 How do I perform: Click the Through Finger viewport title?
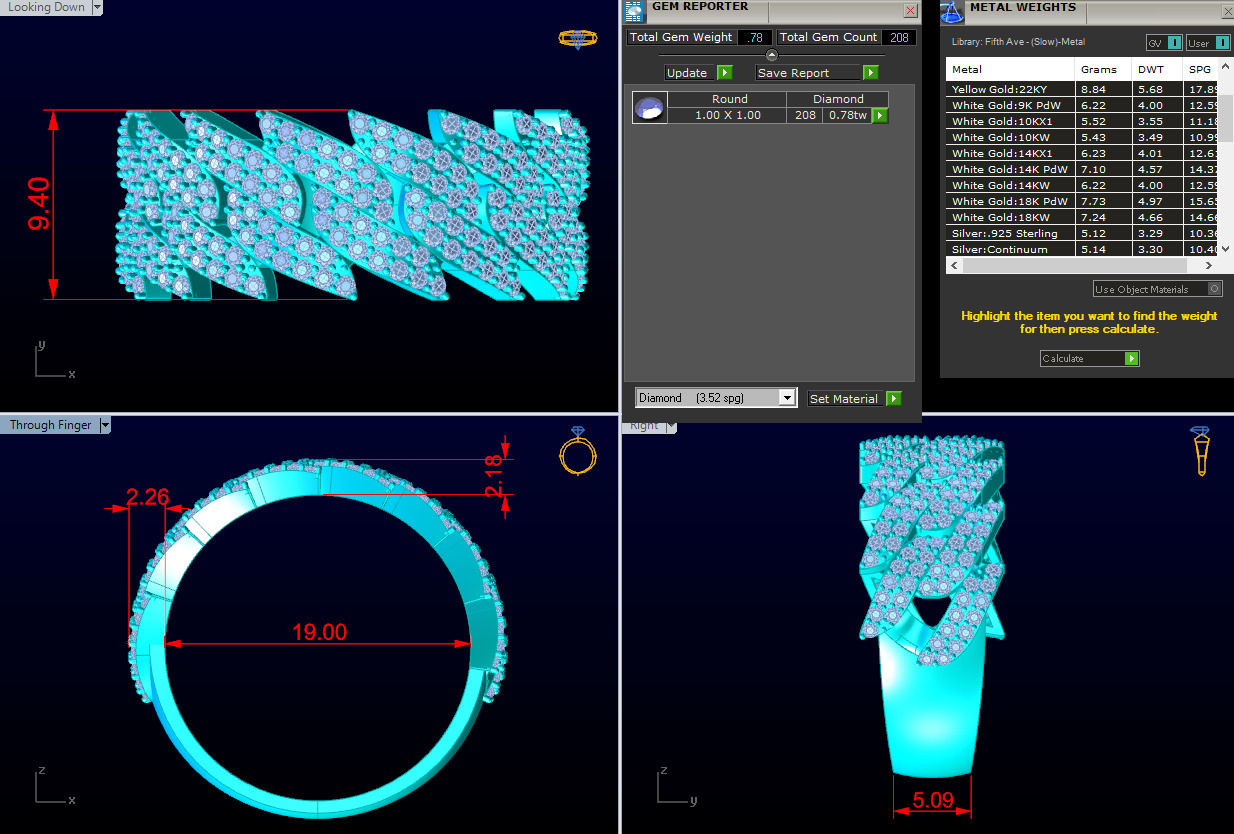[x=50, y=425]
